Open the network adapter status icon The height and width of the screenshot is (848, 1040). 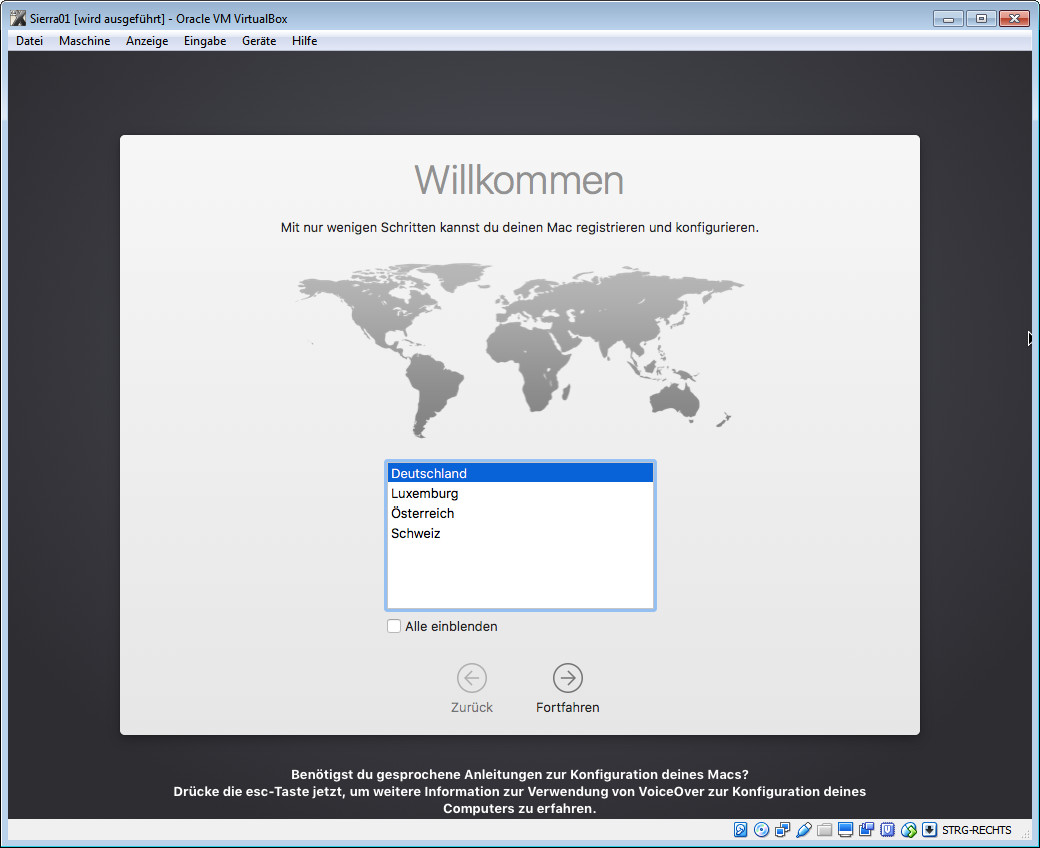783,830
